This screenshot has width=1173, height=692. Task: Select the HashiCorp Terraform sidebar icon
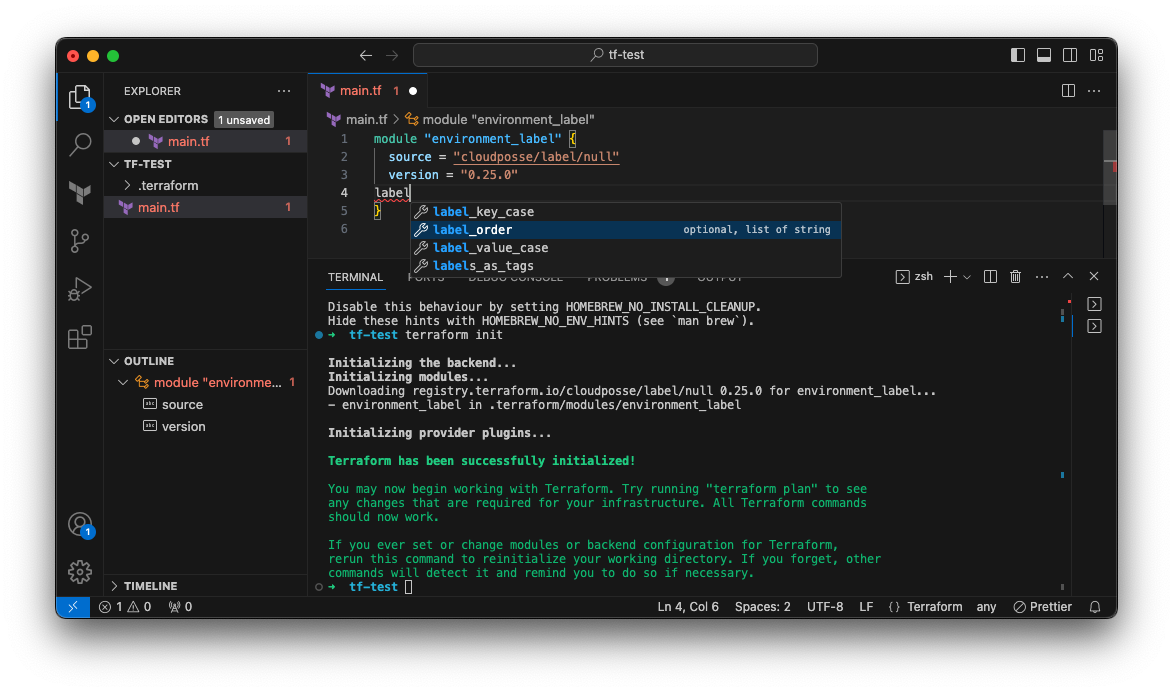(x=79, y=193)
